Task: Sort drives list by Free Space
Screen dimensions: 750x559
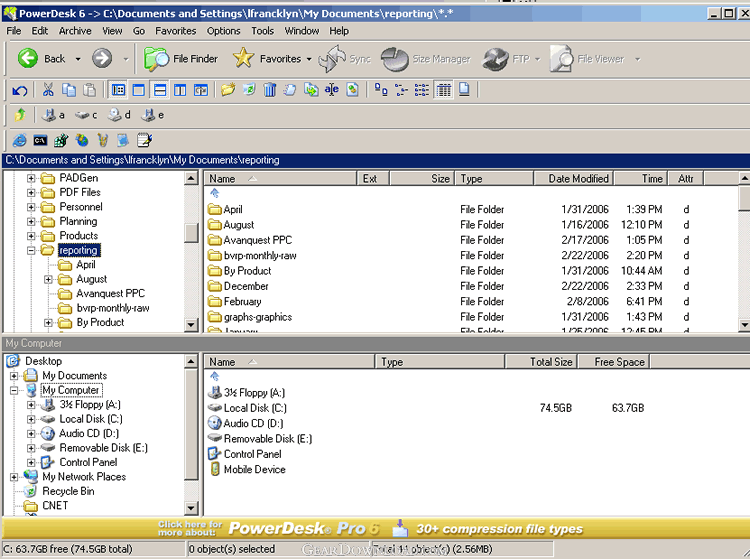Action: point(614,362)
